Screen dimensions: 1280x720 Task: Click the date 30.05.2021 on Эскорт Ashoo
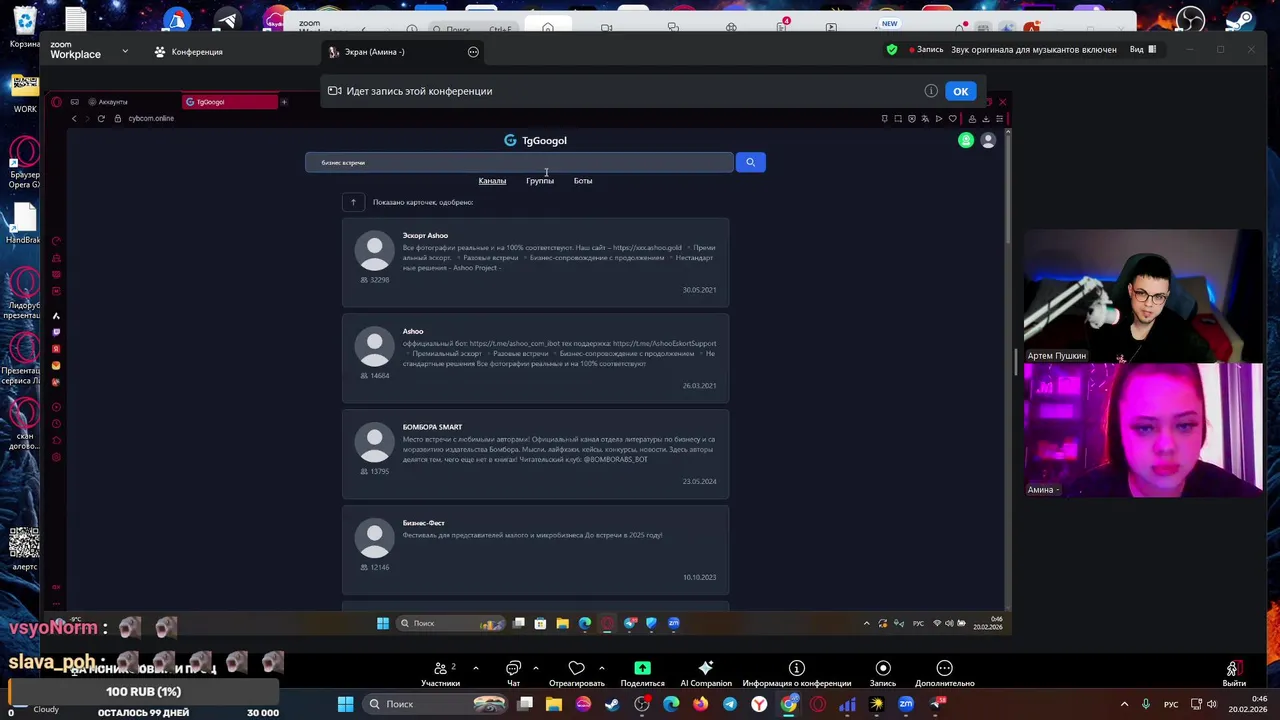[699, 290]
